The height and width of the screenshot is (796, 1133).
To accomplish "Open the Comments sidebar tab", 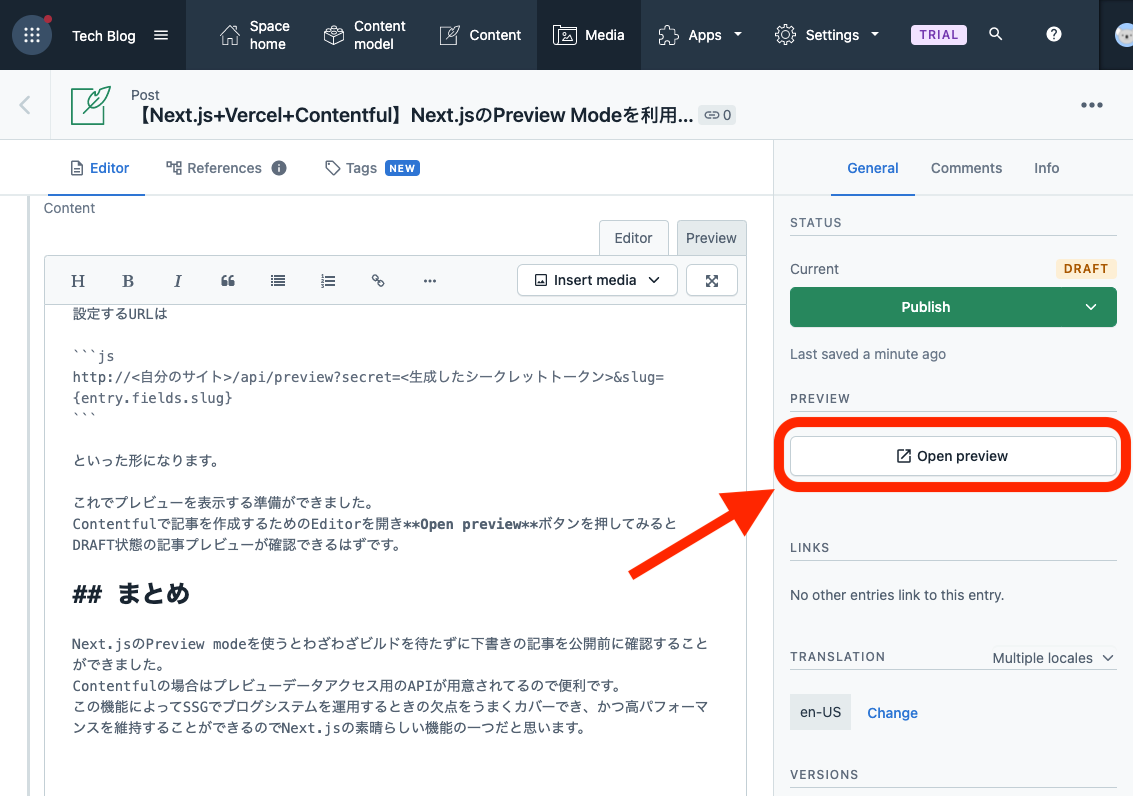I will click(x=966, y=168).
